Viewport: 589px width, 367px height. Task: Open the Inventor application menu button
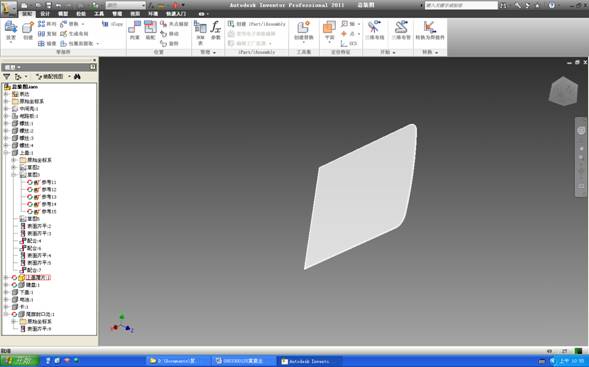pyautogui.click(x=9, y=8)
